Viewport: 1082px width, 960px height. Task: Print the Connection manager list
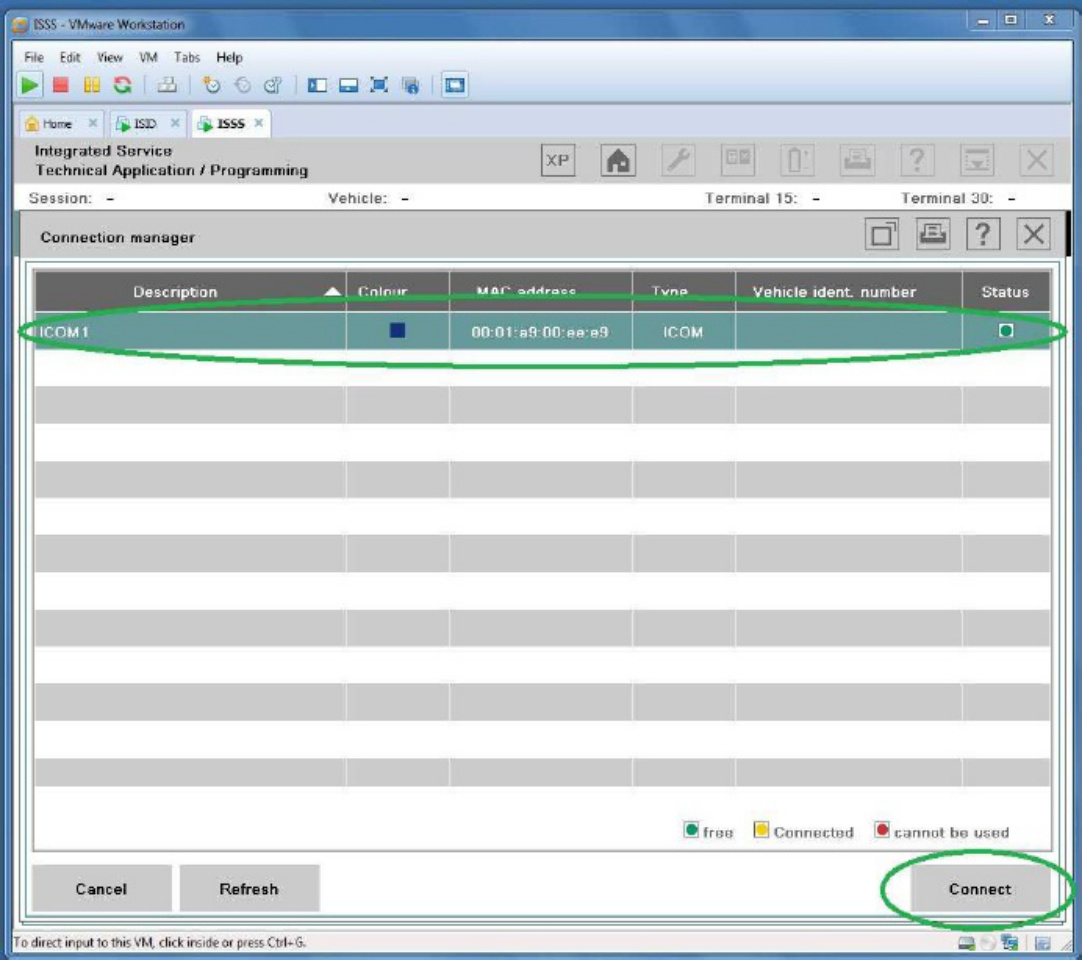(932, 234)
